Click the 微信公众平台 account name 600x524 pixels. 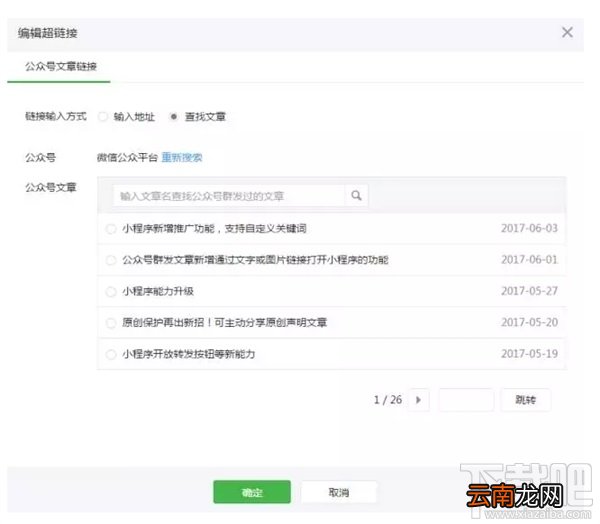click(x=127, y=157)
